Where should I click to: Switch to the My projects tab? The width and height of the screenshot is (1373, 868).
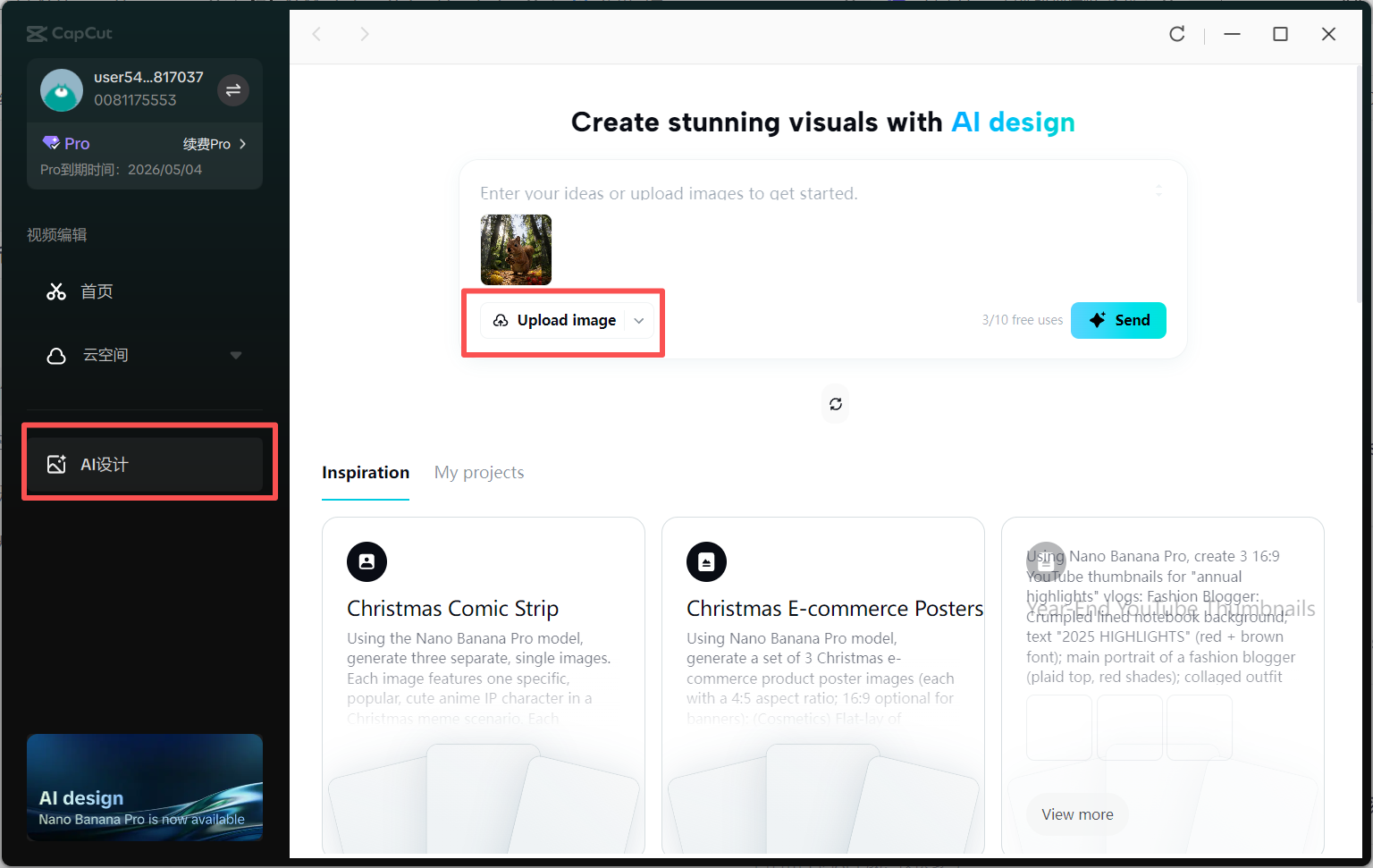tap(479, 473)
